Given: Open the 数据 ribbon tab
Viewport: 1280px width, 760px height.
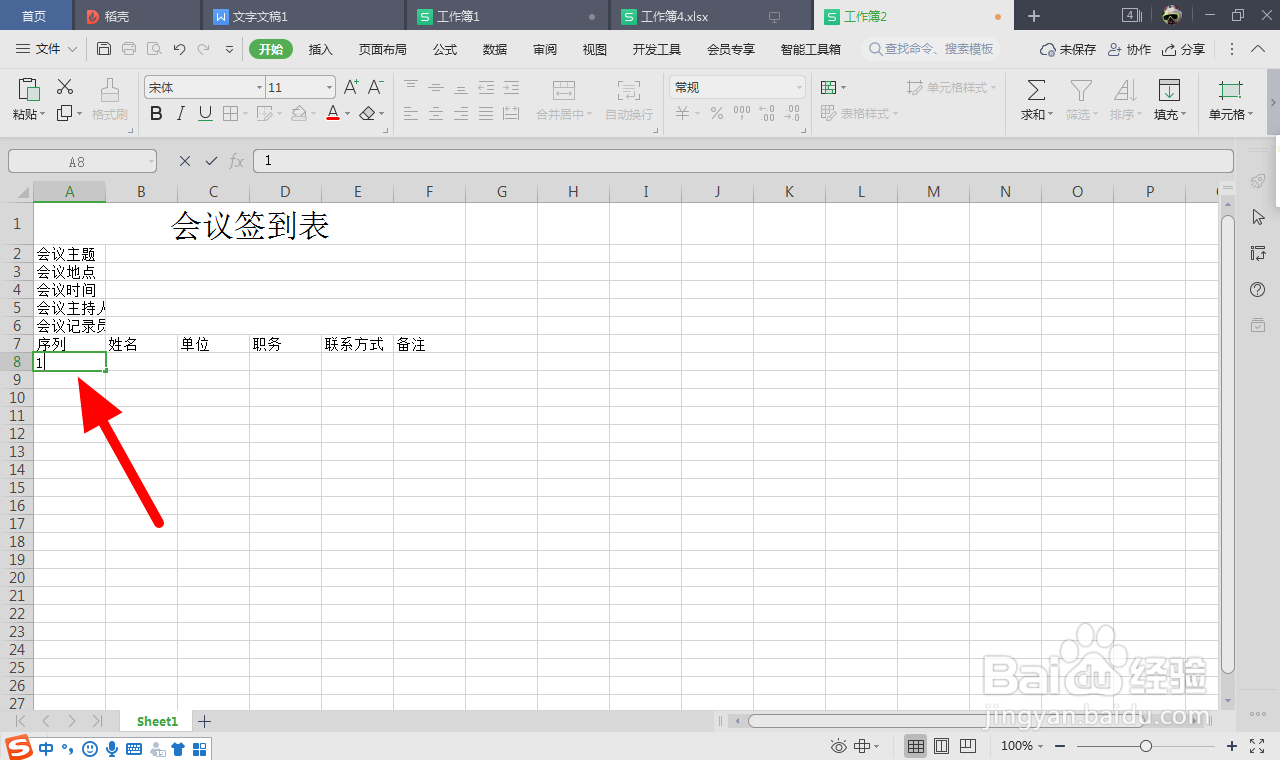Looking at the screenshot, I should click(x=495, y=49).
